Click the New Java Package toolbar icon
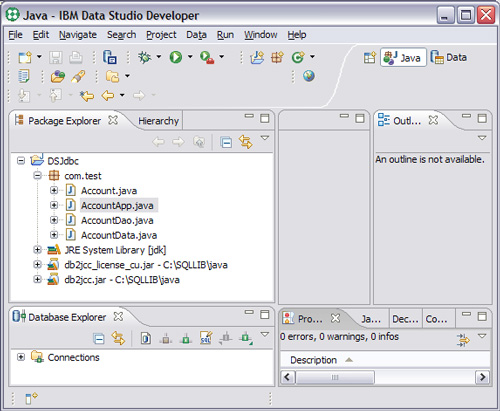 [x=277, y=57]
